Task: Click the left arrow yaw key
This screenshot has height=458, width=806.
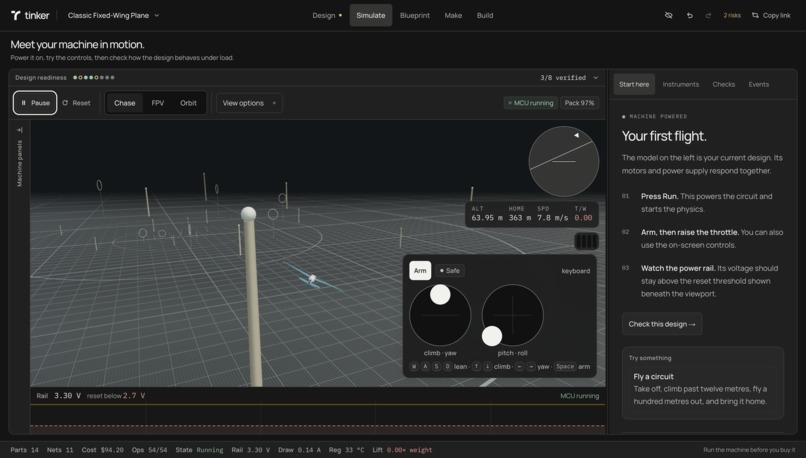Action: click(x=520, y=367)
